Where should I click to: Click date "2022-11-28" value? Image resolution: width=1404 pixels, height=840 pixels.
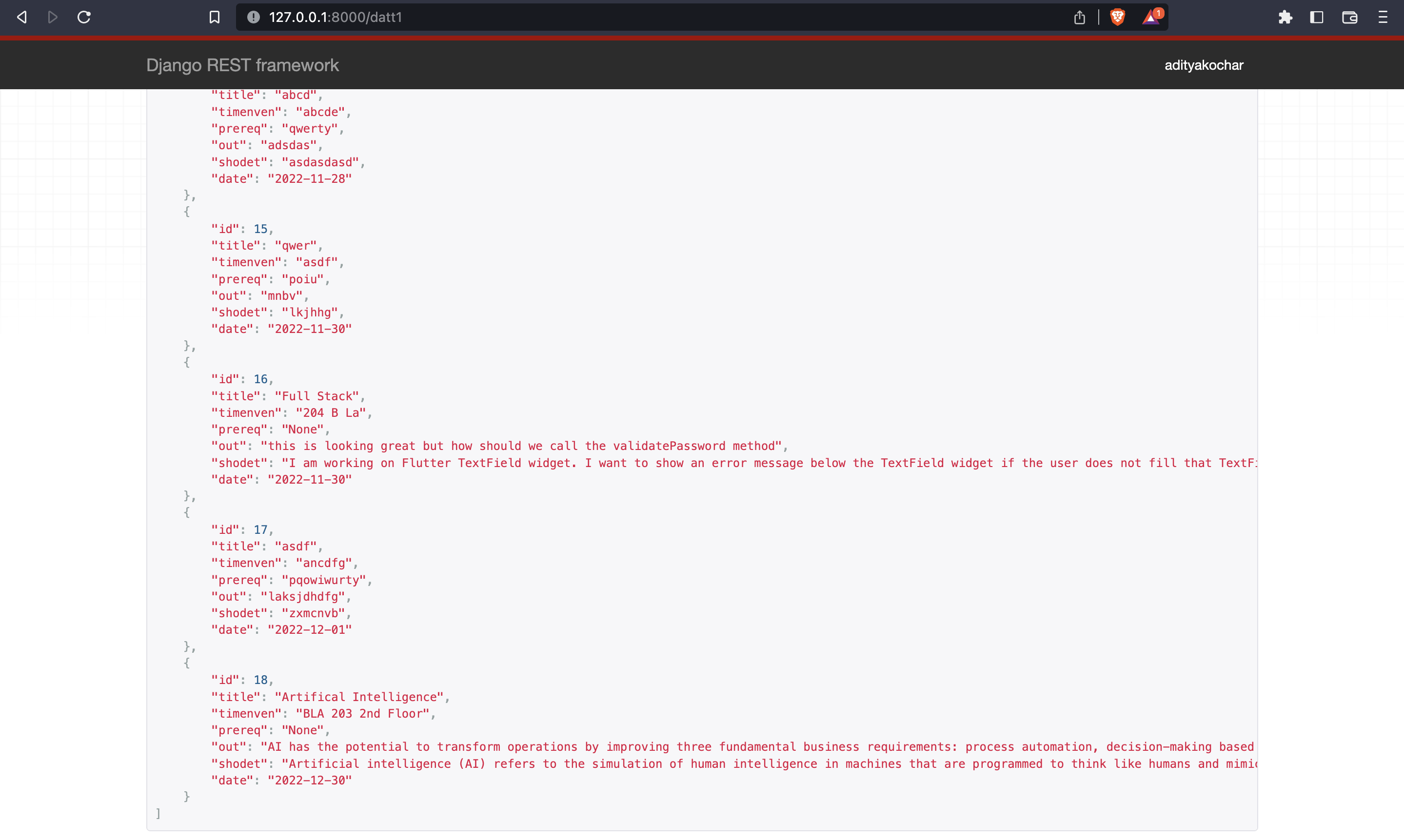[x=310, y=178]
